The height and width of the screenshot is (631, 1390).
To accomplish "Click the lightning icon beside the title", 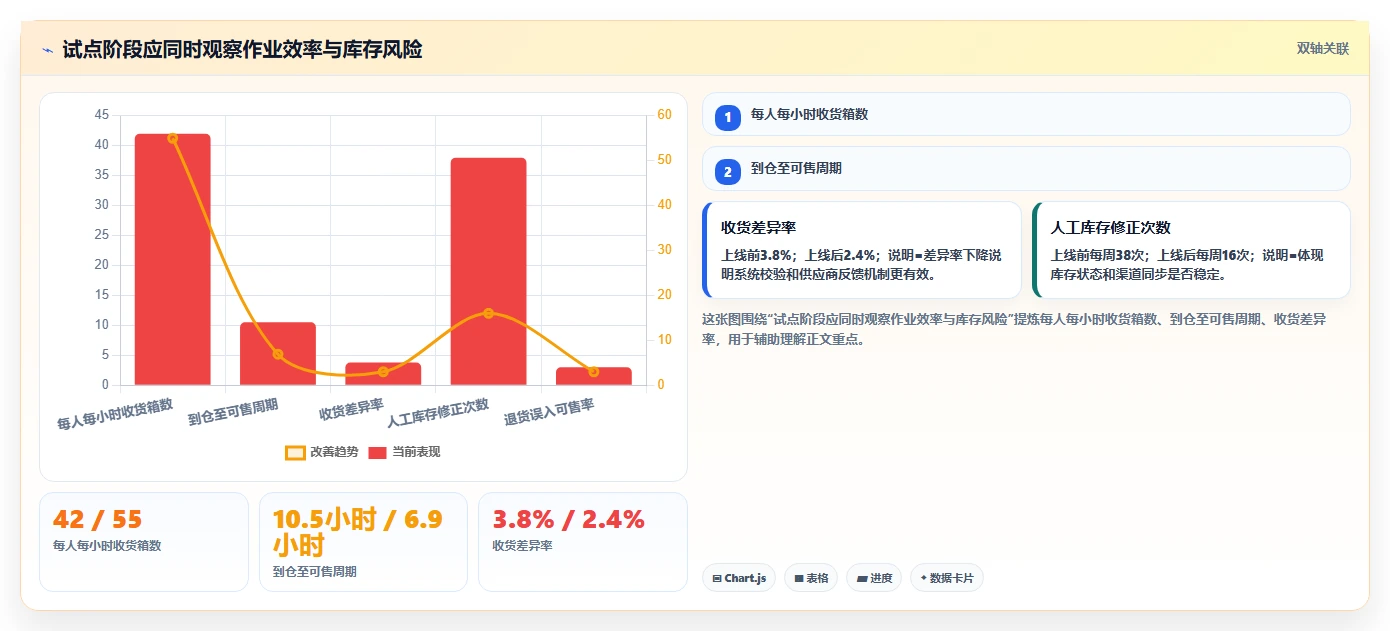I will click(x=48, y=50).
